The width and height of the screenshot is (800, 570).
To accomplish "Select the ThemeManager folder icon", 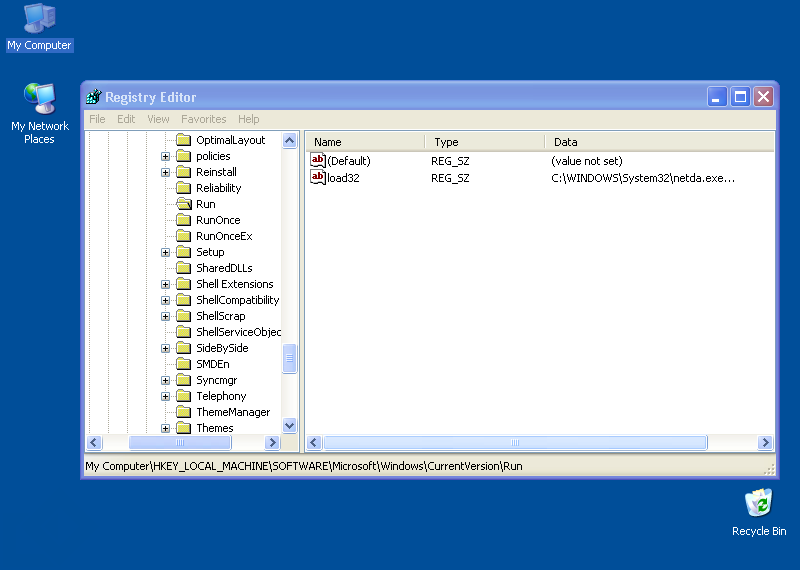I will click(184, 412).
